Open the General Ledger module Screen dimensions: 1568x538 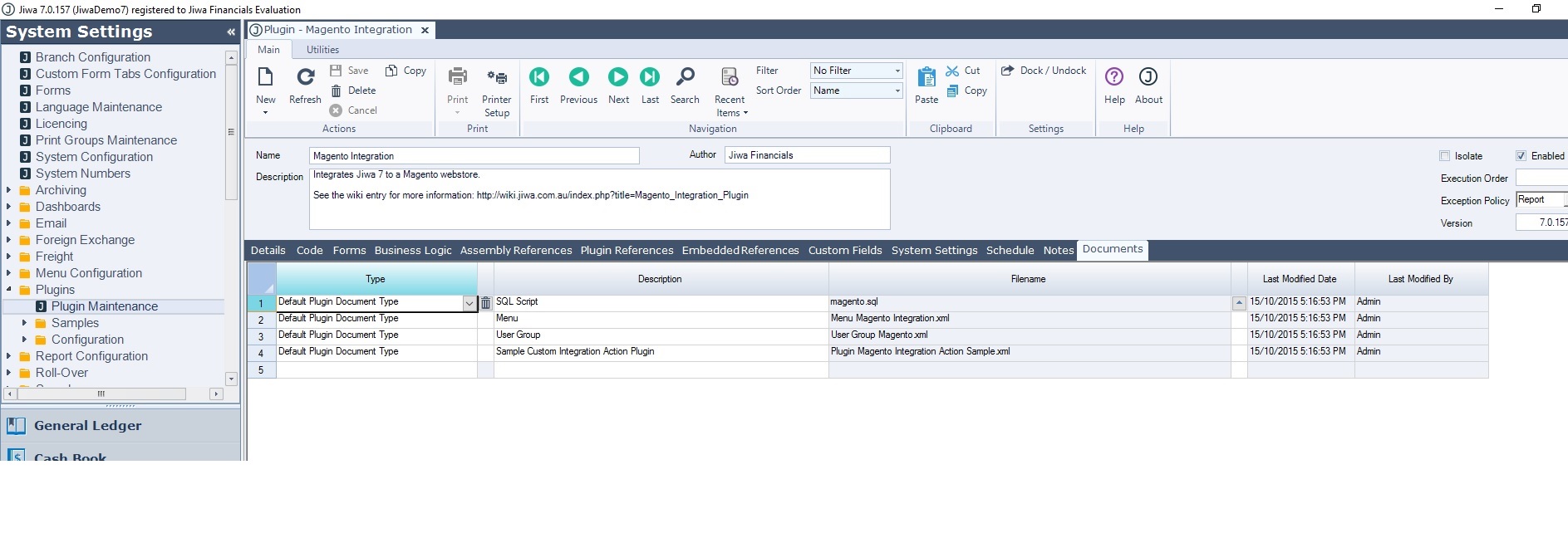(x=87, y=426)
